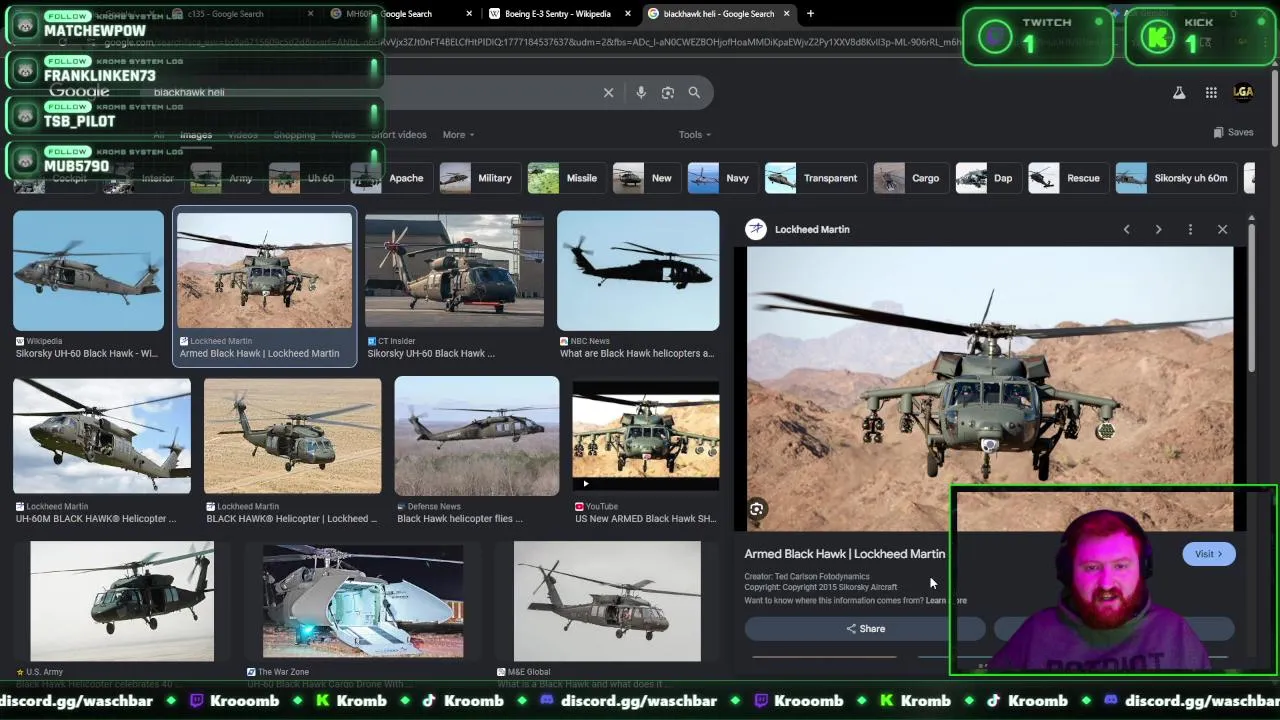Select the Missile filter chip

pyautogui.click(x=564, y=178)
